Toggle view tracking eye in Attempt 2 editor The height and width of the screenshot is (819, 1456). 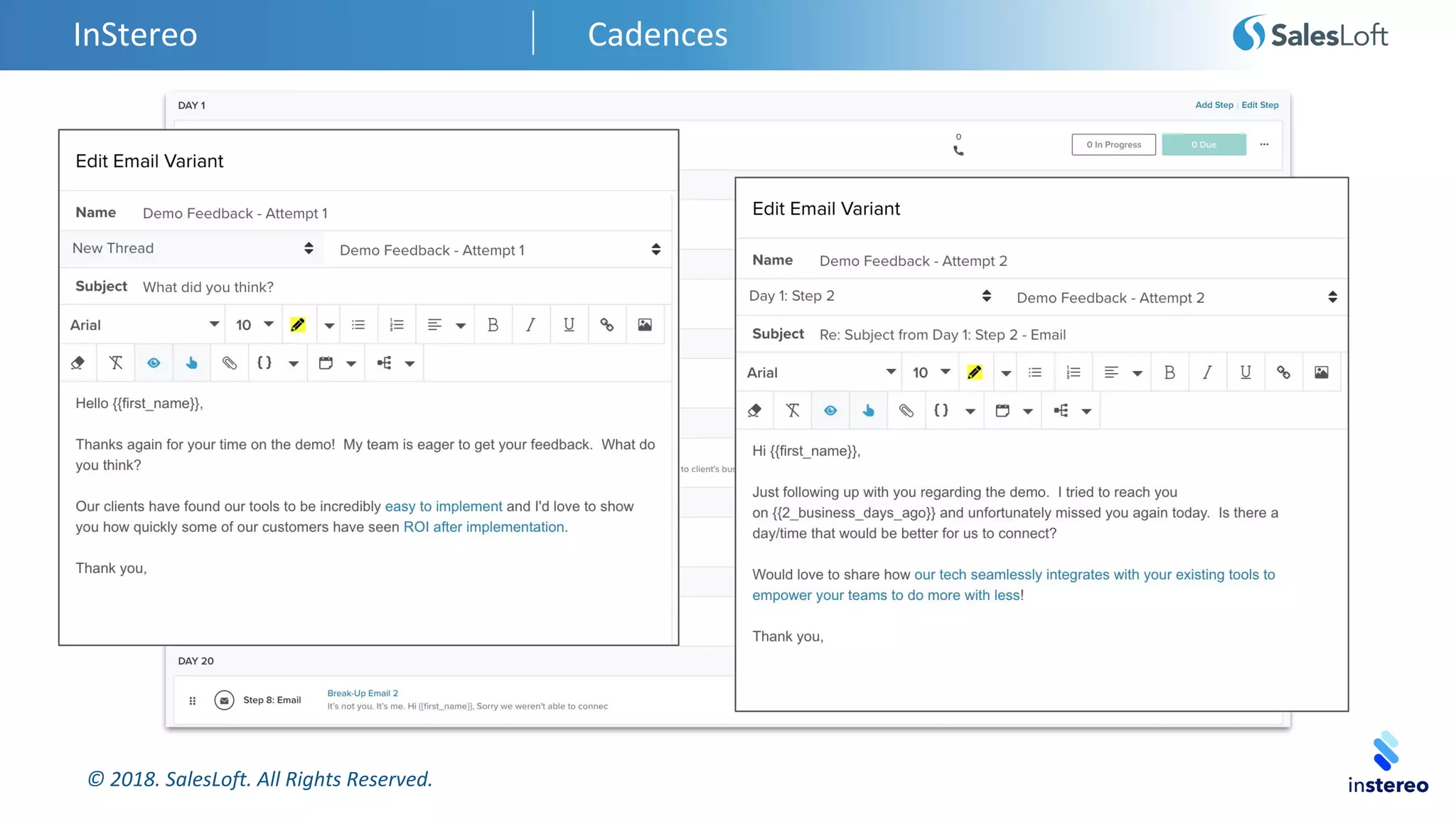tap(830, 411)
